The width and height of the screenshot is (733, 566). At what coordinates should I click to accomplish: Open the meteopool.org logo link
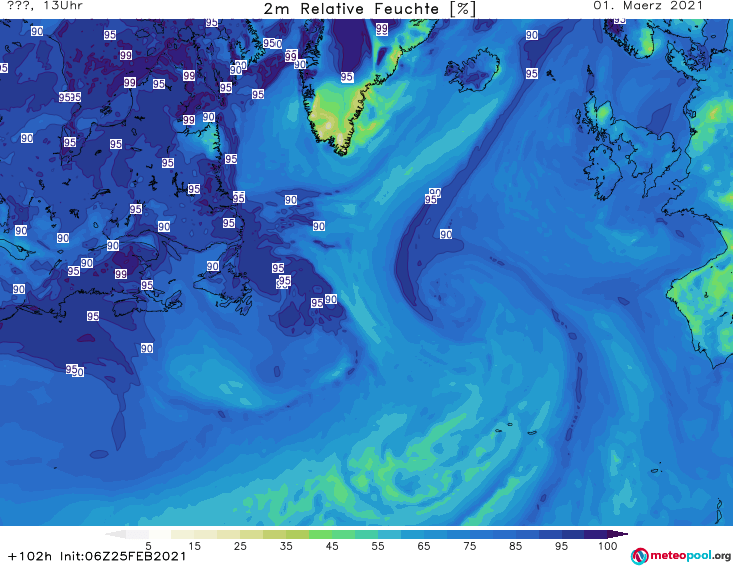(x=681, y=556)
